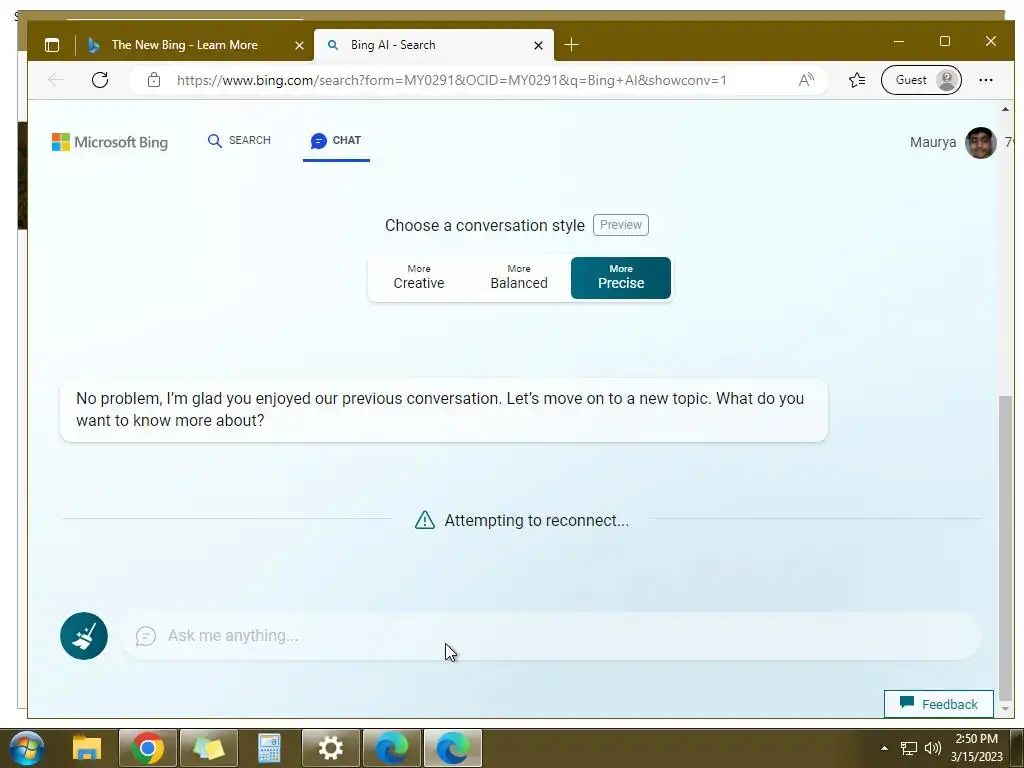Open the Feedback button
Image resolution: width=1024 pixels, height=768 pixels.
tap(938, 704)
